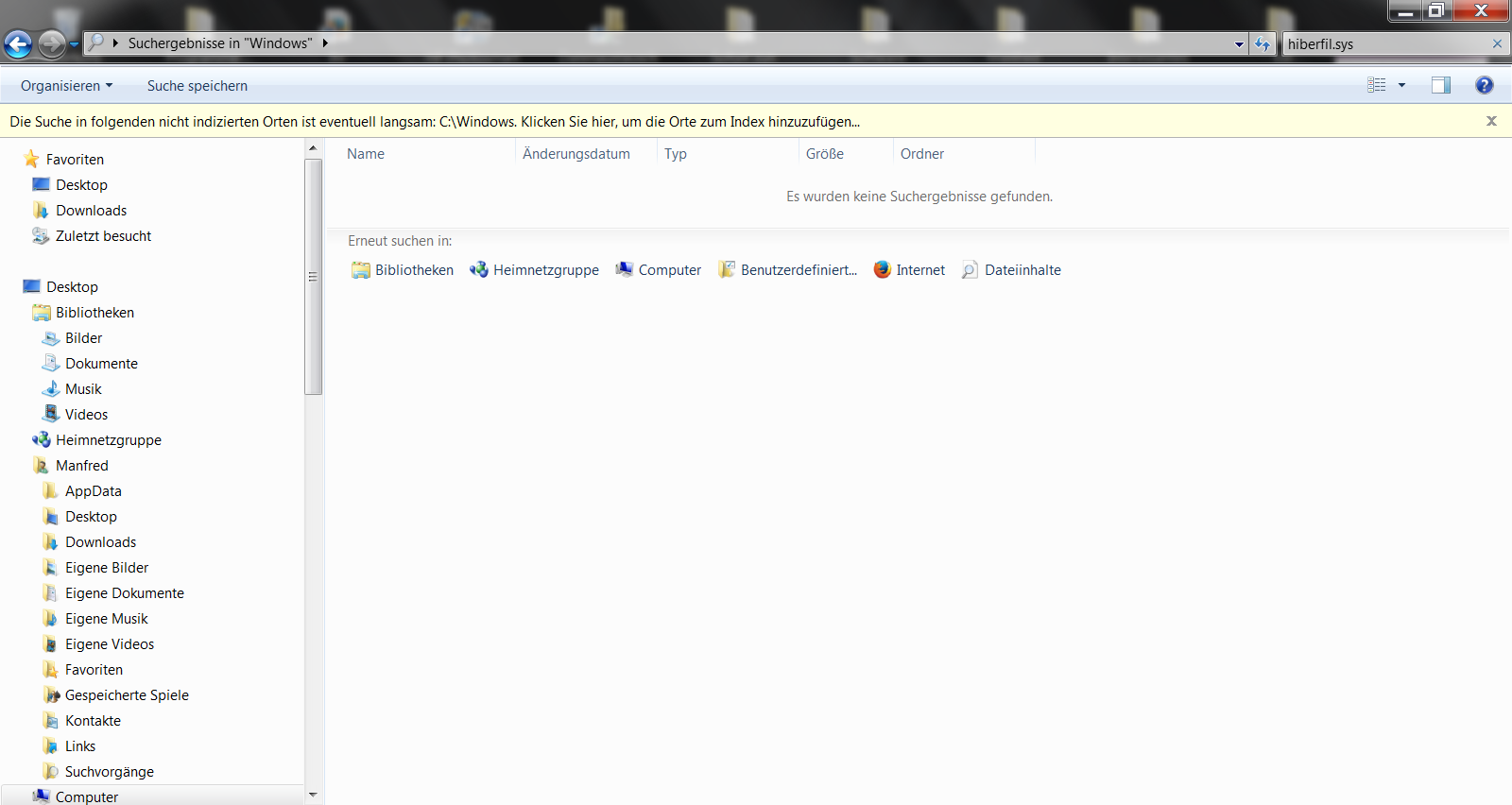Open the Dokumente library
Viewport: 1512px width, 805px height.
tap(91, 364)
